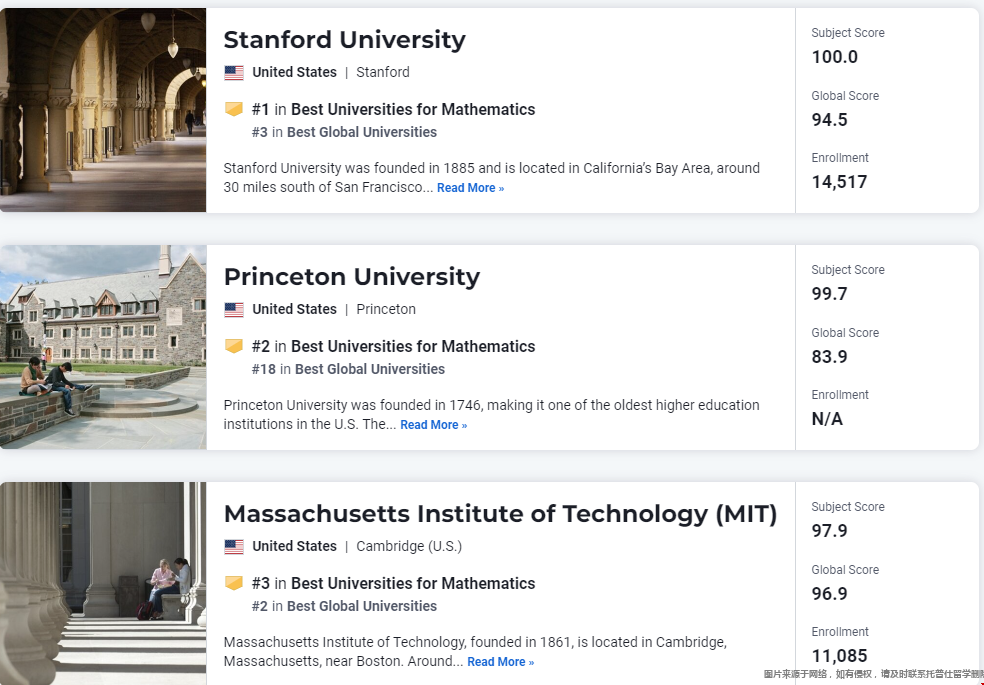This screenshot has width=984, height=685.
Task: Click Stanford's Best Universities for Mathematics ranking
Action: point(393,109)
